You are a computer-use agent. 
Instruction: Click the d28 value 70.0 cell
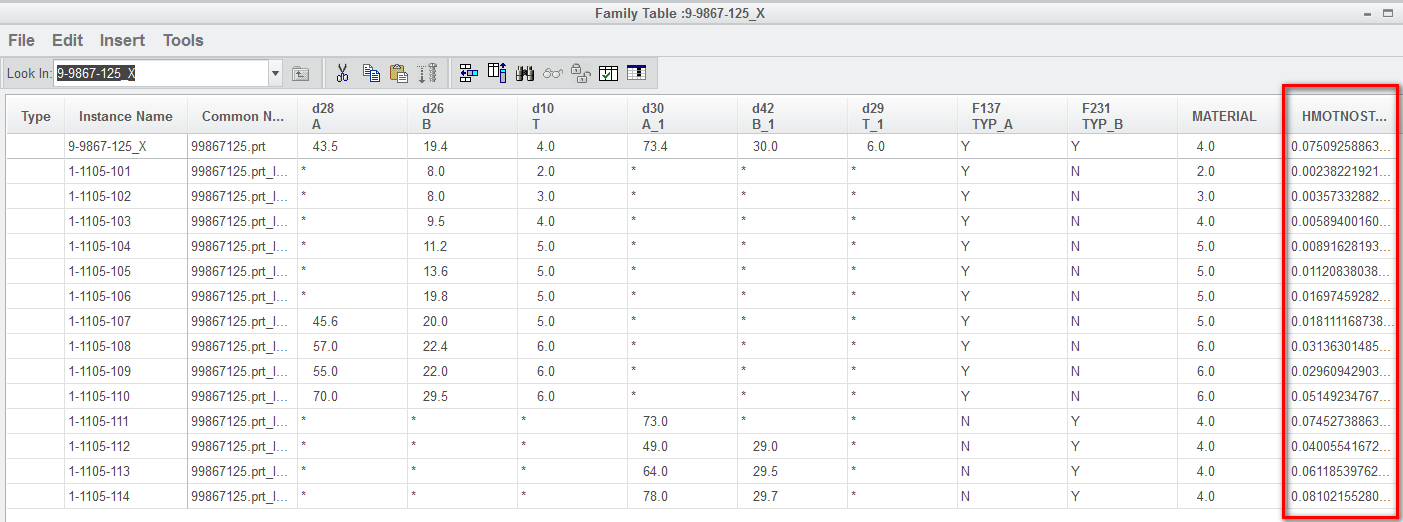(352, 396)
